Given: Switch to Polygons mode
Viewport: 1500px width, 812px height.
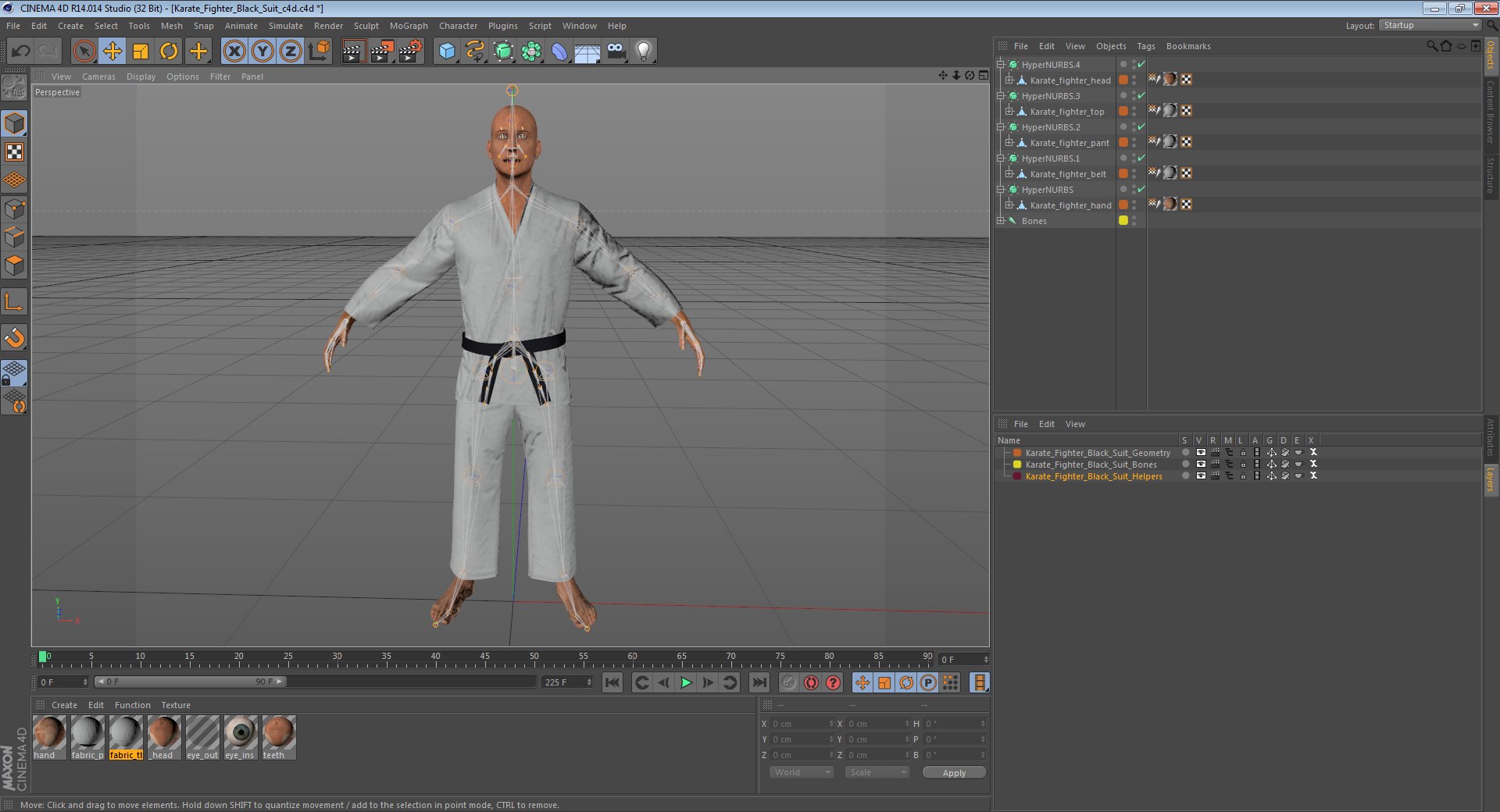Looking at the screenshot, I should click(x=14, y=265).
